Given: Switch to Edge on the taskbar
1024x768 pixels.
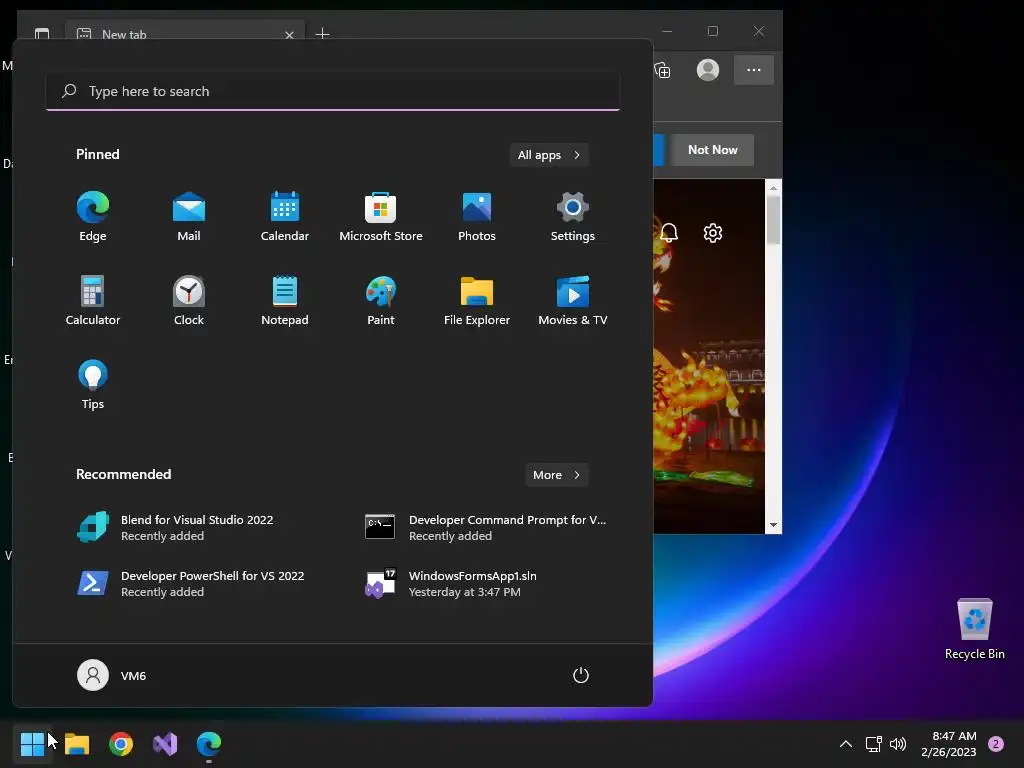Looking at the screenshot, I should pyautogui.click(x=209, y=743).
